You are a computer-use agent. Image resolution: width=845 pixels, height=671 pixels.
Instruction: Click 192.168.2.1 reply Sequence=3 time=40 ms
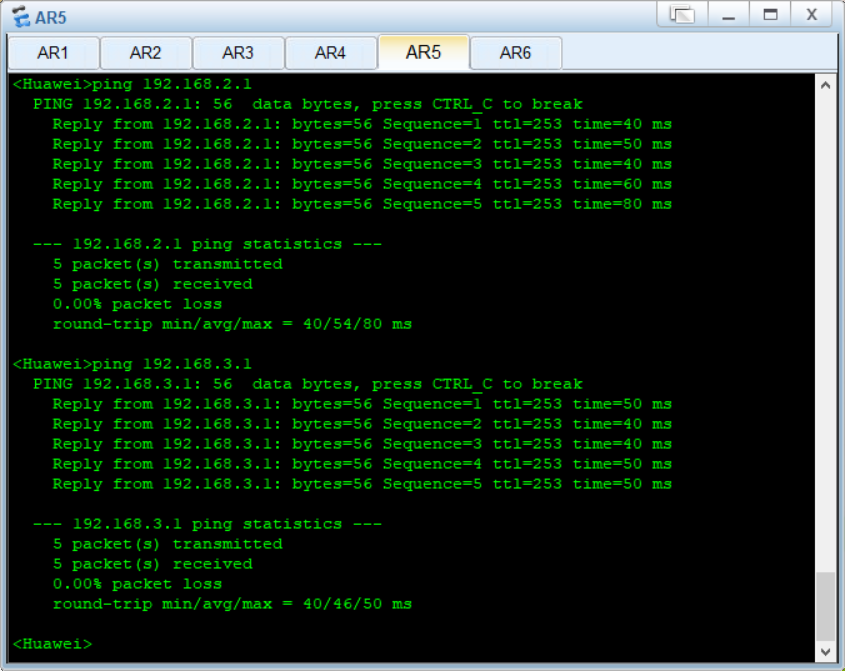click(362, 164)
